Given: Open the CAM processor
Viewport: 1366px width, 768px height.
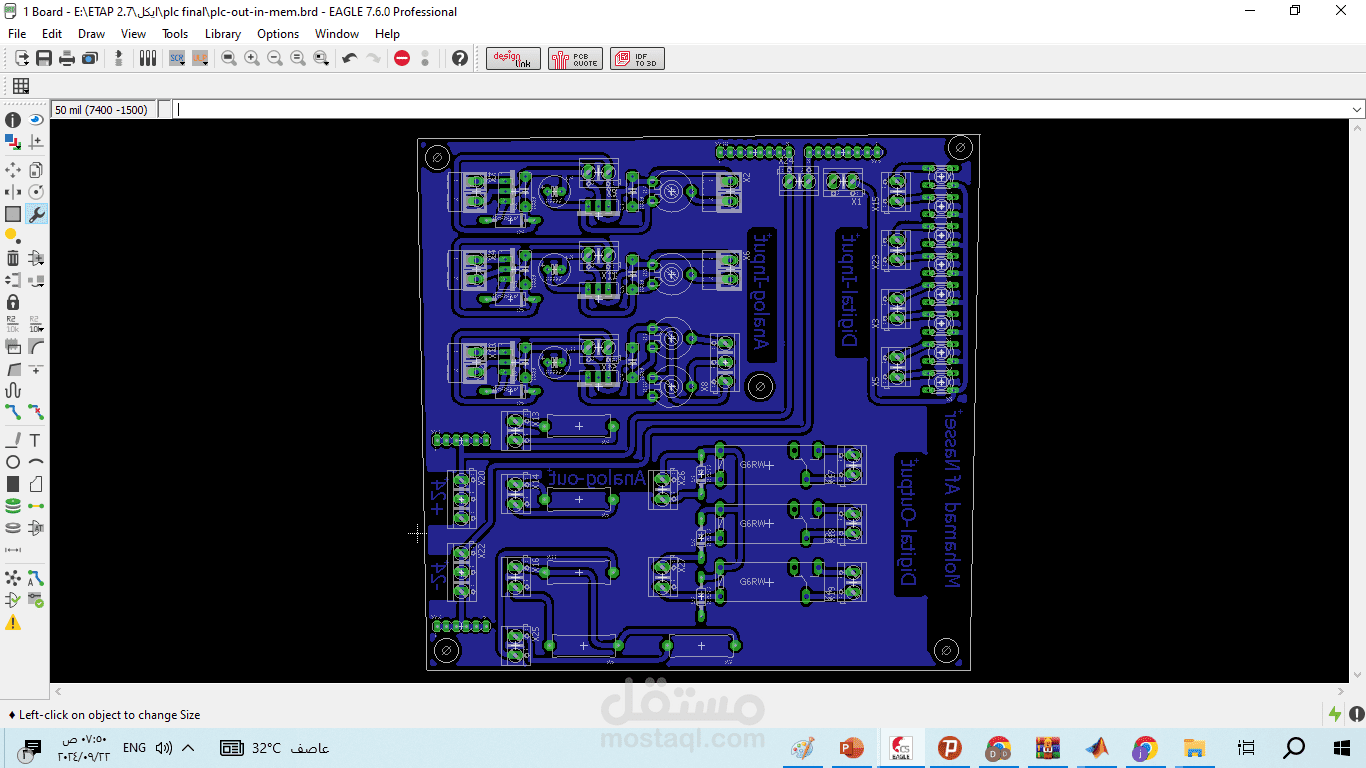Looking at the screenshot, I should [89, 59].
